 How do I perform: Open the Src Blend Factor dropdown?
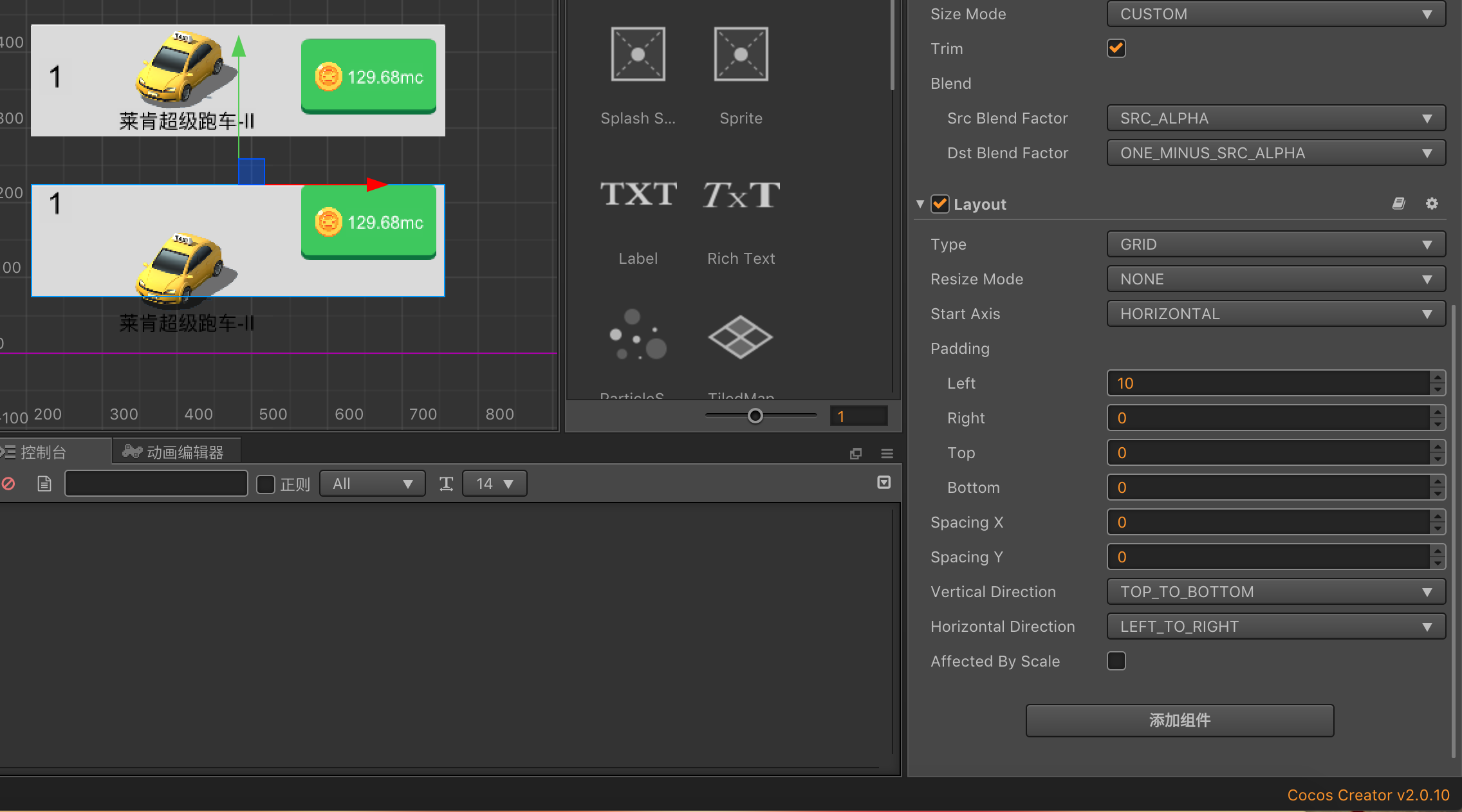pyautogui.click(x=1275, y=118)
